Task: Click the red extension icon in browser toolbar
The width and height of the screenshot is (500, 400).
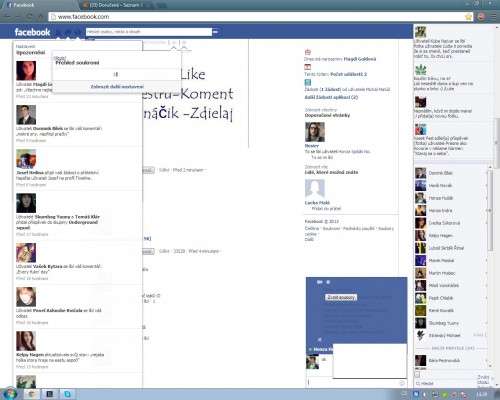Action: [481, 16]
